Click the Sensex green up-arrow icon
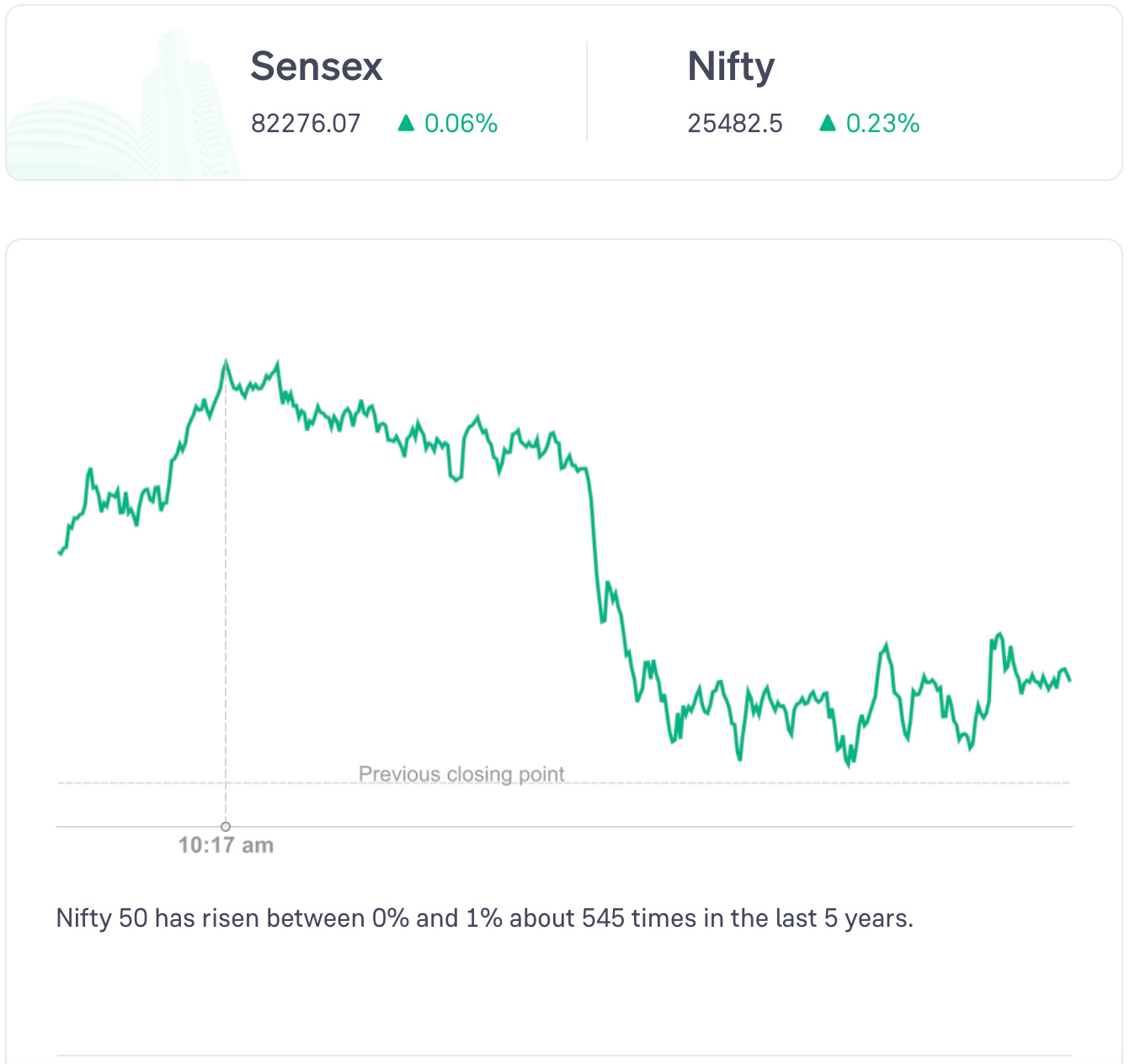The image size is (1130, 1064). pyautogui.click(x=406, y=124)
